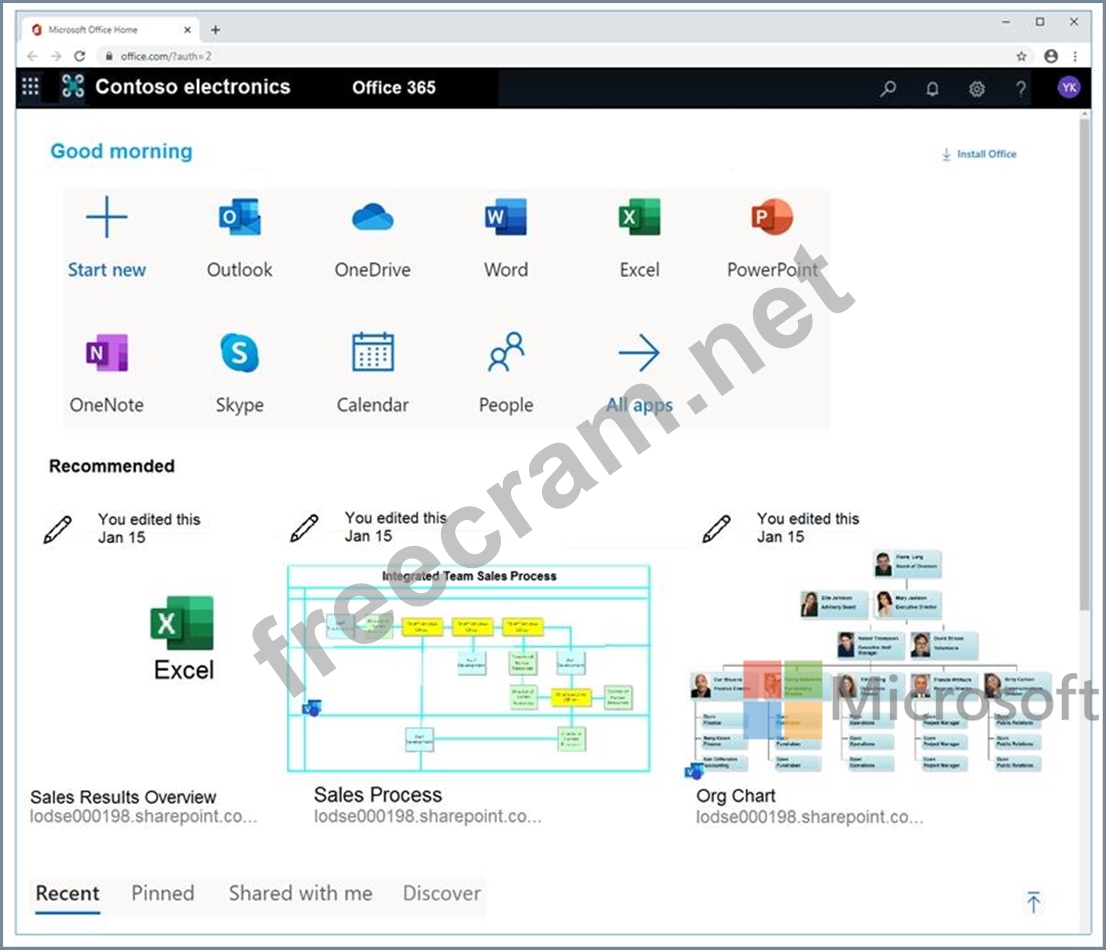Click the Install Office link
1106x950 pixels.
[979, 154]
